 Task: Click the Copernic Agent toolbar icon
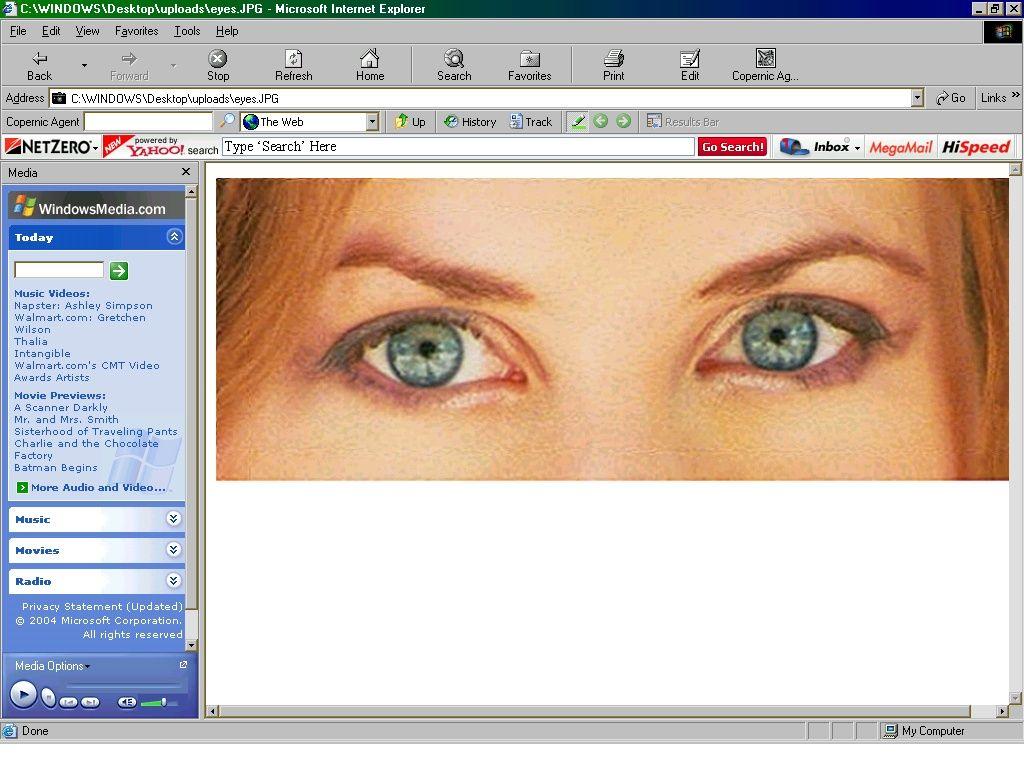(765, 65)
